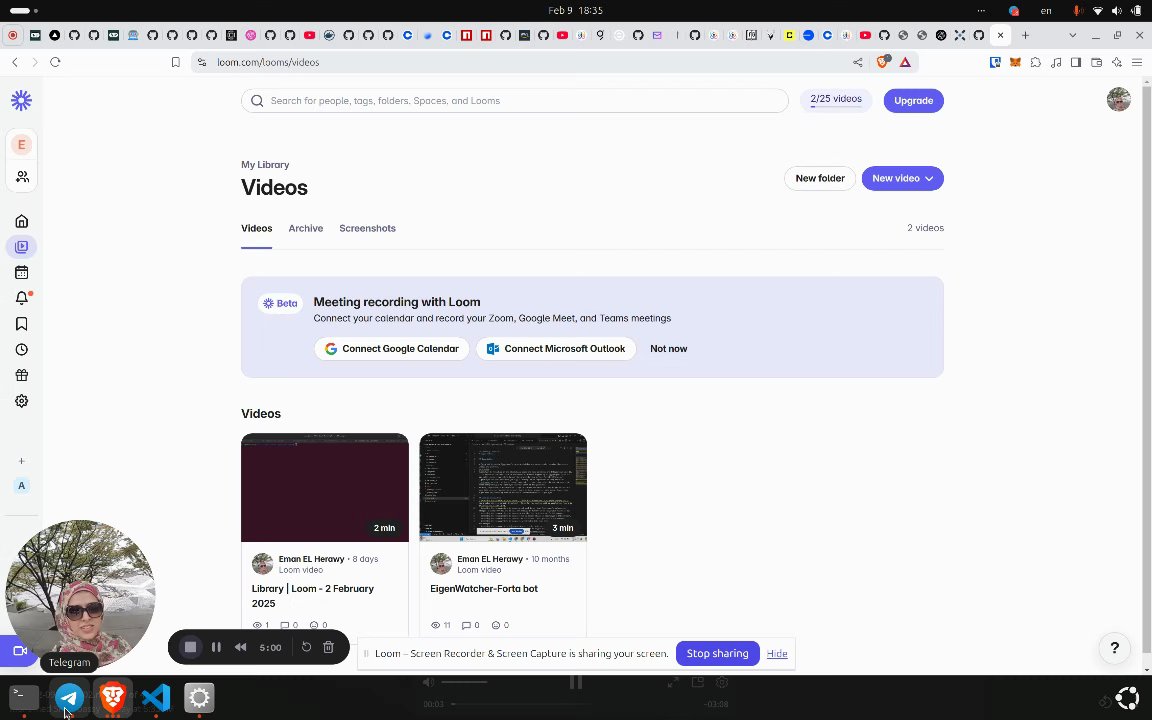Open Telegram from the dock
This screenshot has height=720, width=1152.
(x=70, y=697)
